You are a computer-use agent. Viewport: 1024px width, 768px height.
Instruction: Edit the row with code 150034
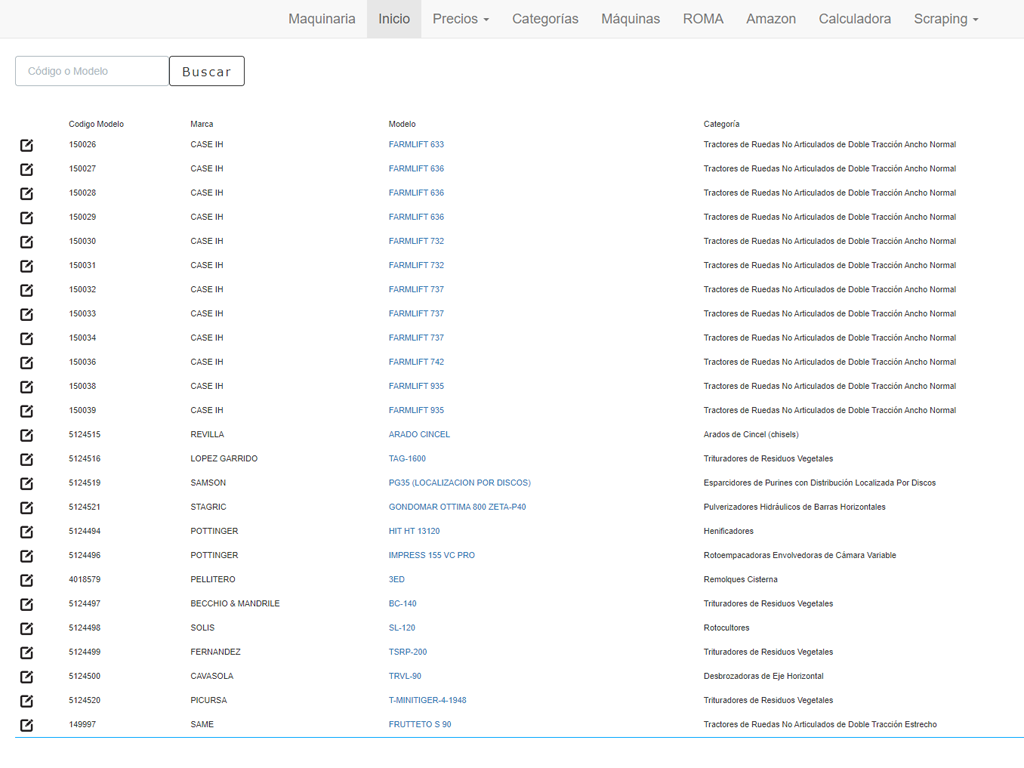26,338
